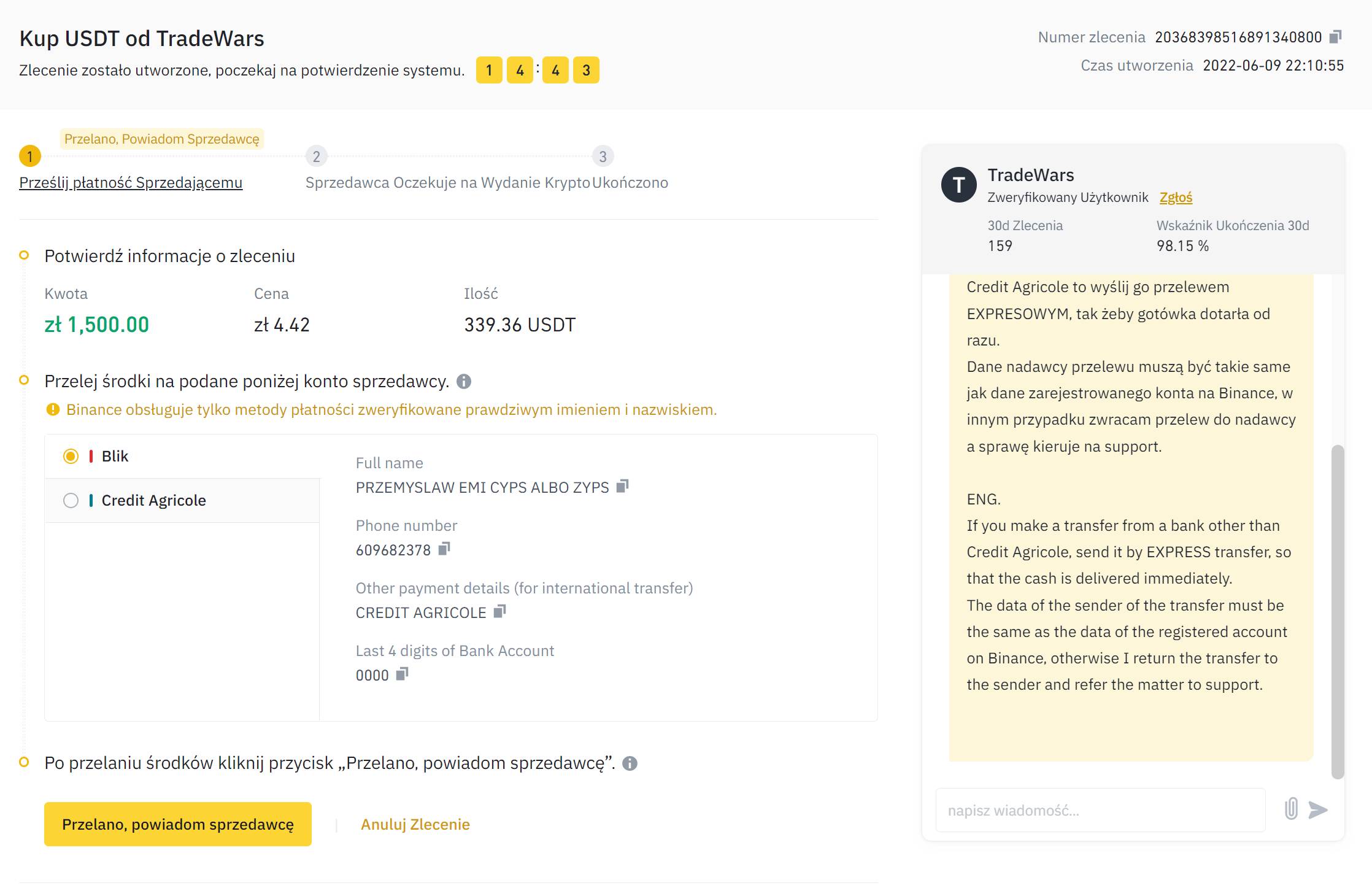Open TradeWars seller profile name

point(1031,176)
